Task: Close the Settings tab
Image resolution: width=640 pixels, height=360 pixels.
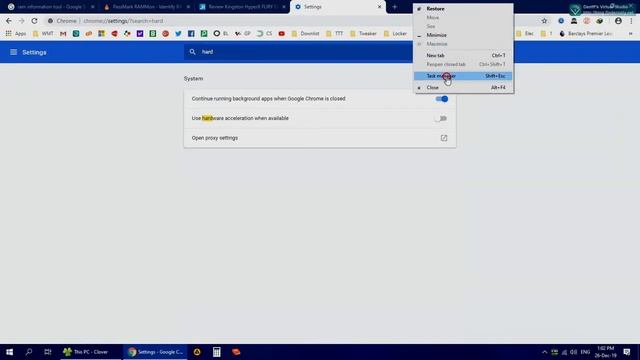Action: coord(379,7)
